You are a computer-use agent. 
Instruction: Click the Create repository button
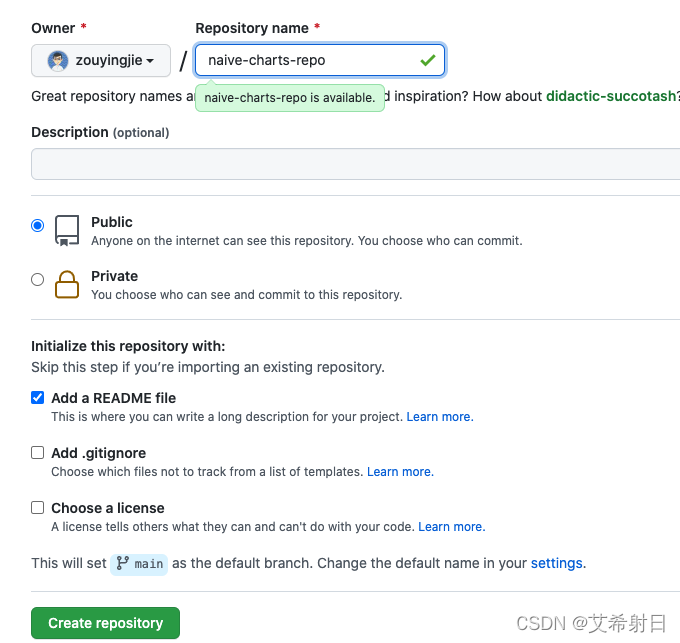tap(105, 623)
